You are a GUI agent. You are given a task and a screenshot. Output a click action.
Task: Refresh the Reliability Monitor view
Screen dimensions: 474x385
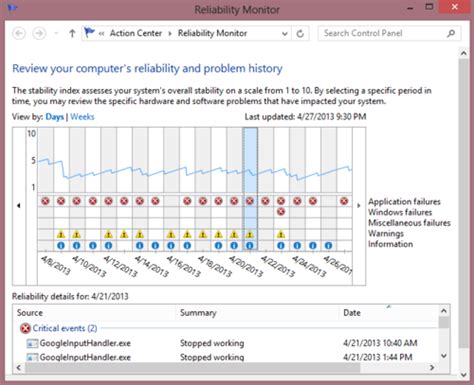click(x=300, y=33)
